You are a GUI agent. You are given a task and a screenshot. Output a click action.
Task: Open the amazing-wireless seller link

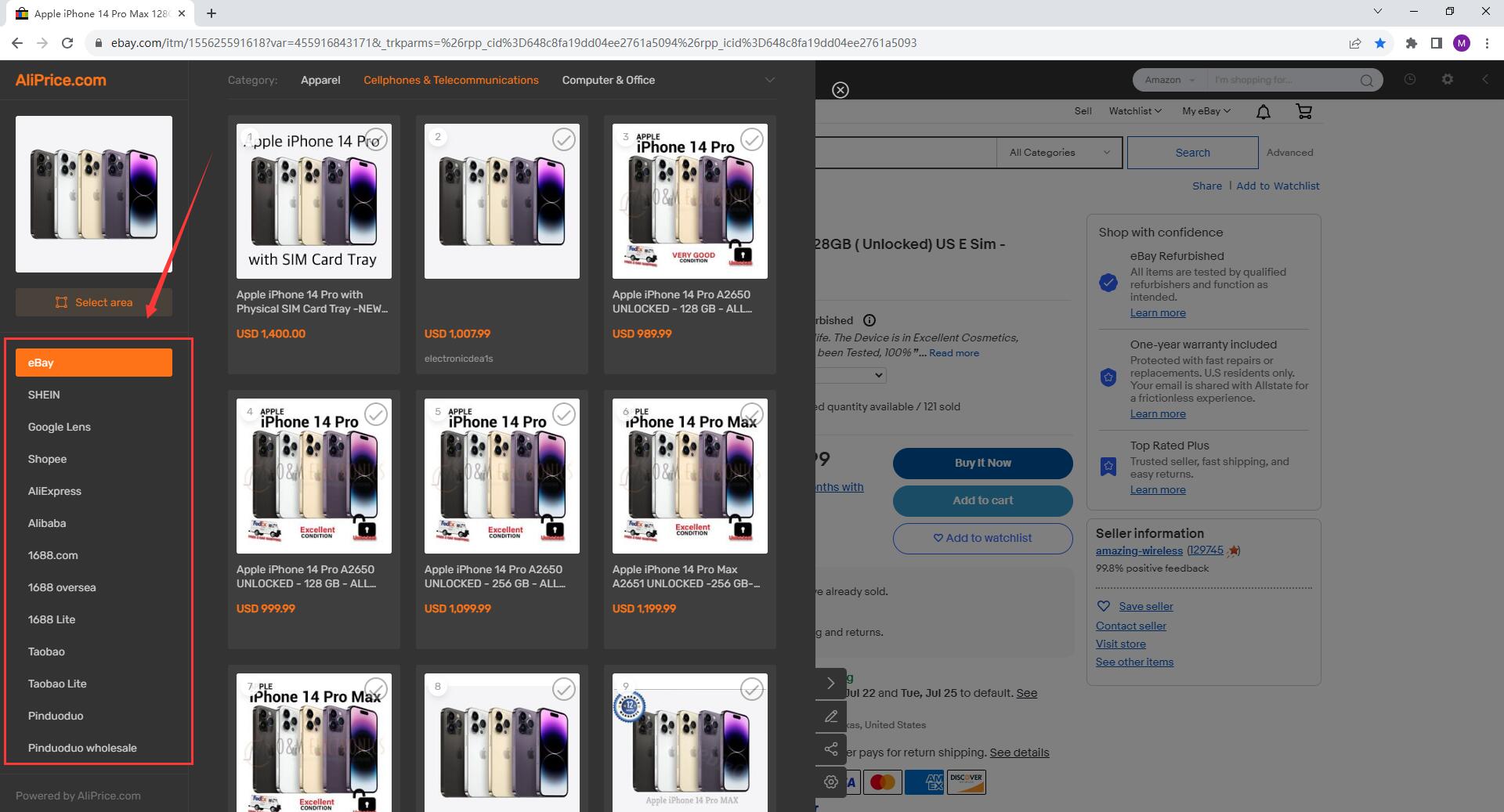(x=1139, y=550)
